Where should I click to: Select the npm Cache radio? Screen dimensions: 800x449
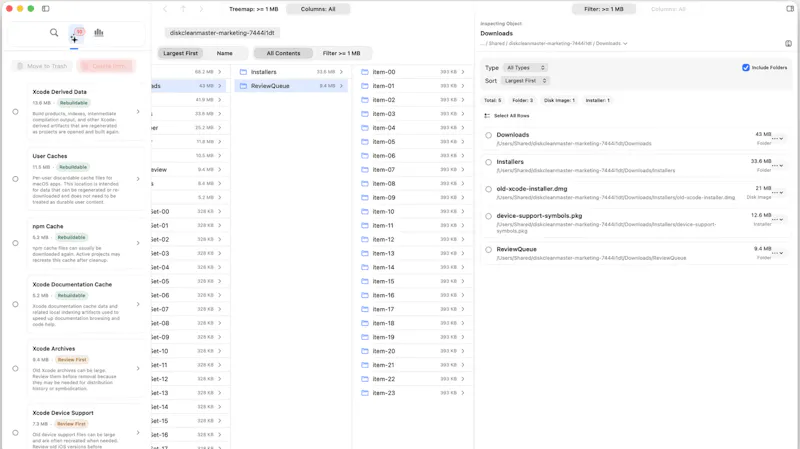tap(15, 243)
